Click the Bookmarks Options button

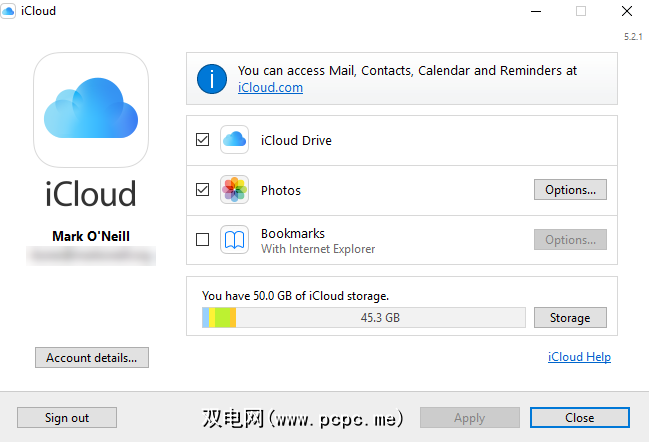coord(570,240)
